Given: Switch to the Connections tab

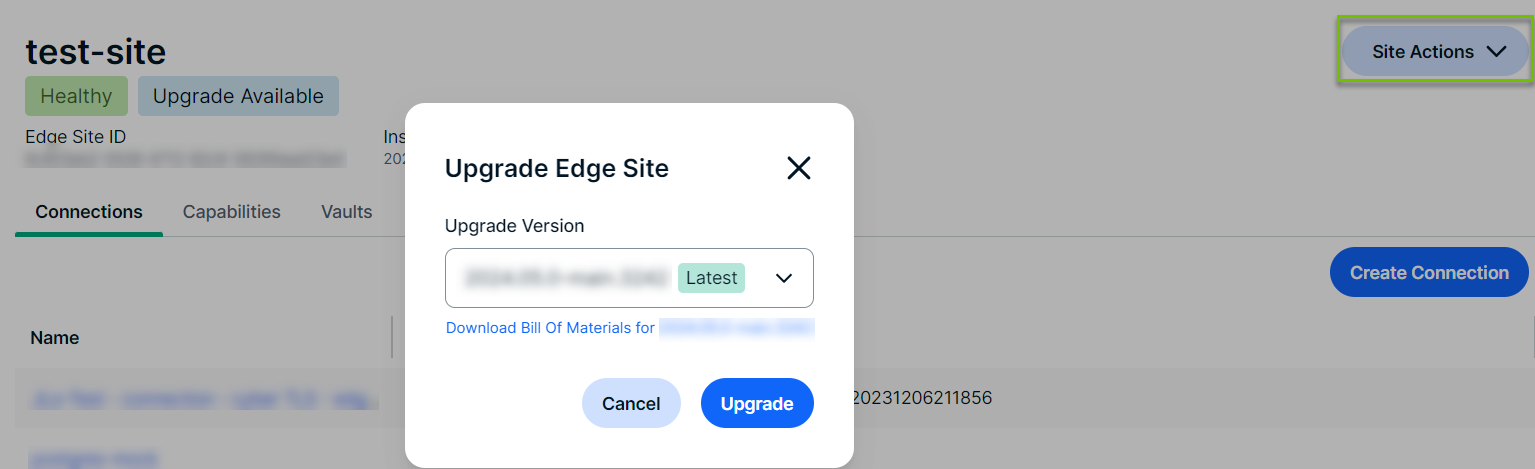Looking at the screenshot, I should [x=89, y=212].
